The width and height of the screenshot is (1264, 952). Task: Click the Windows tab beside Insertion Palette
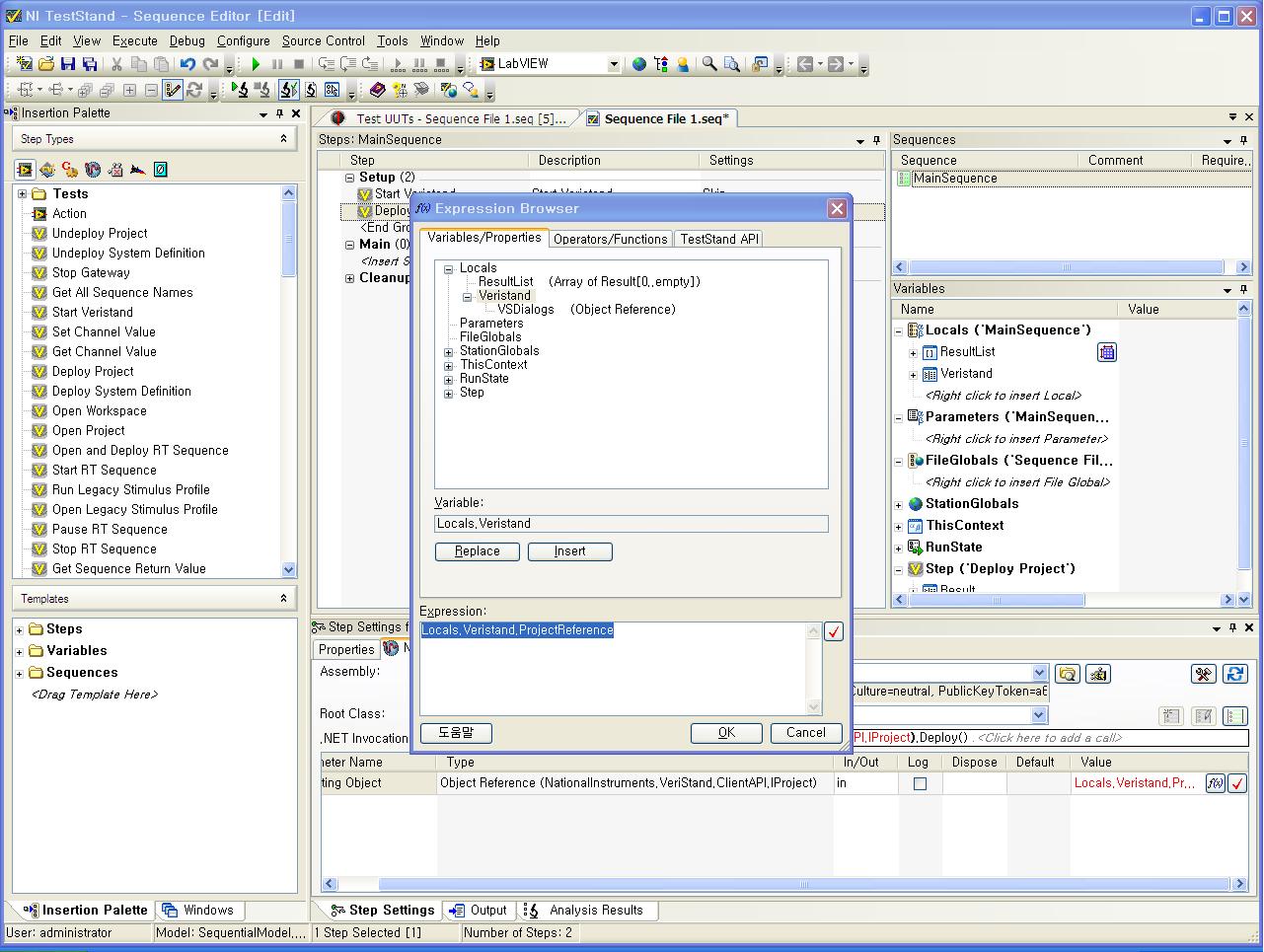click(x=198, y=911)
